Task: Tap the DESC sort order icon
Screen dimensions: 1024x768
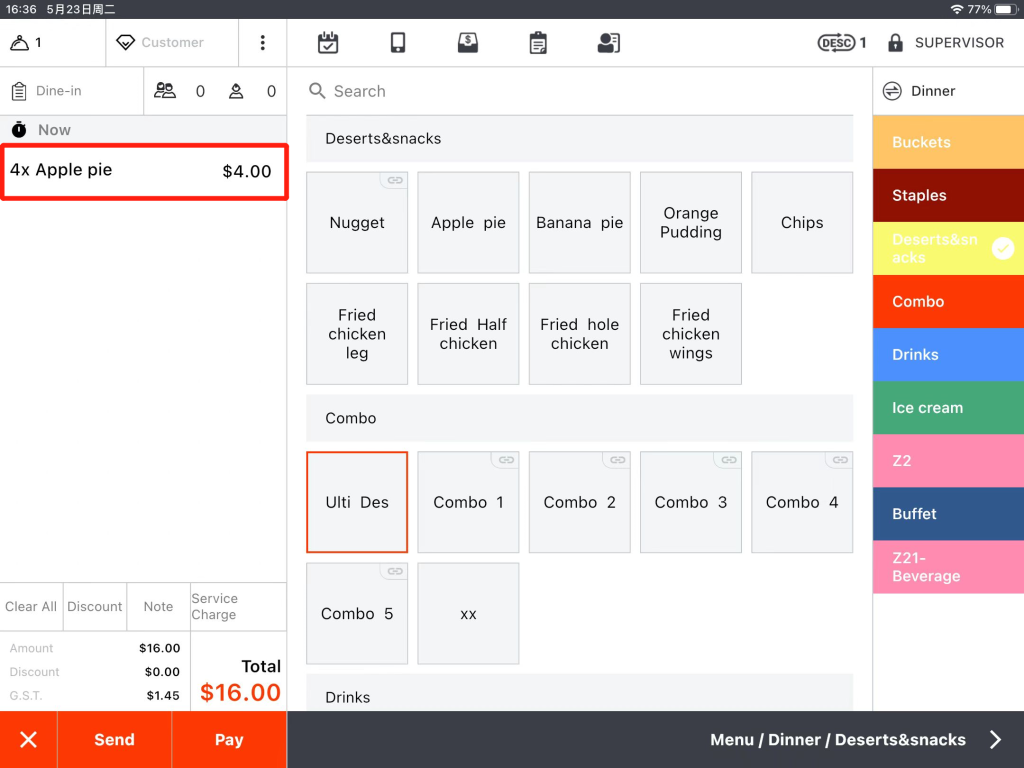Action: [x=836, y=43]
